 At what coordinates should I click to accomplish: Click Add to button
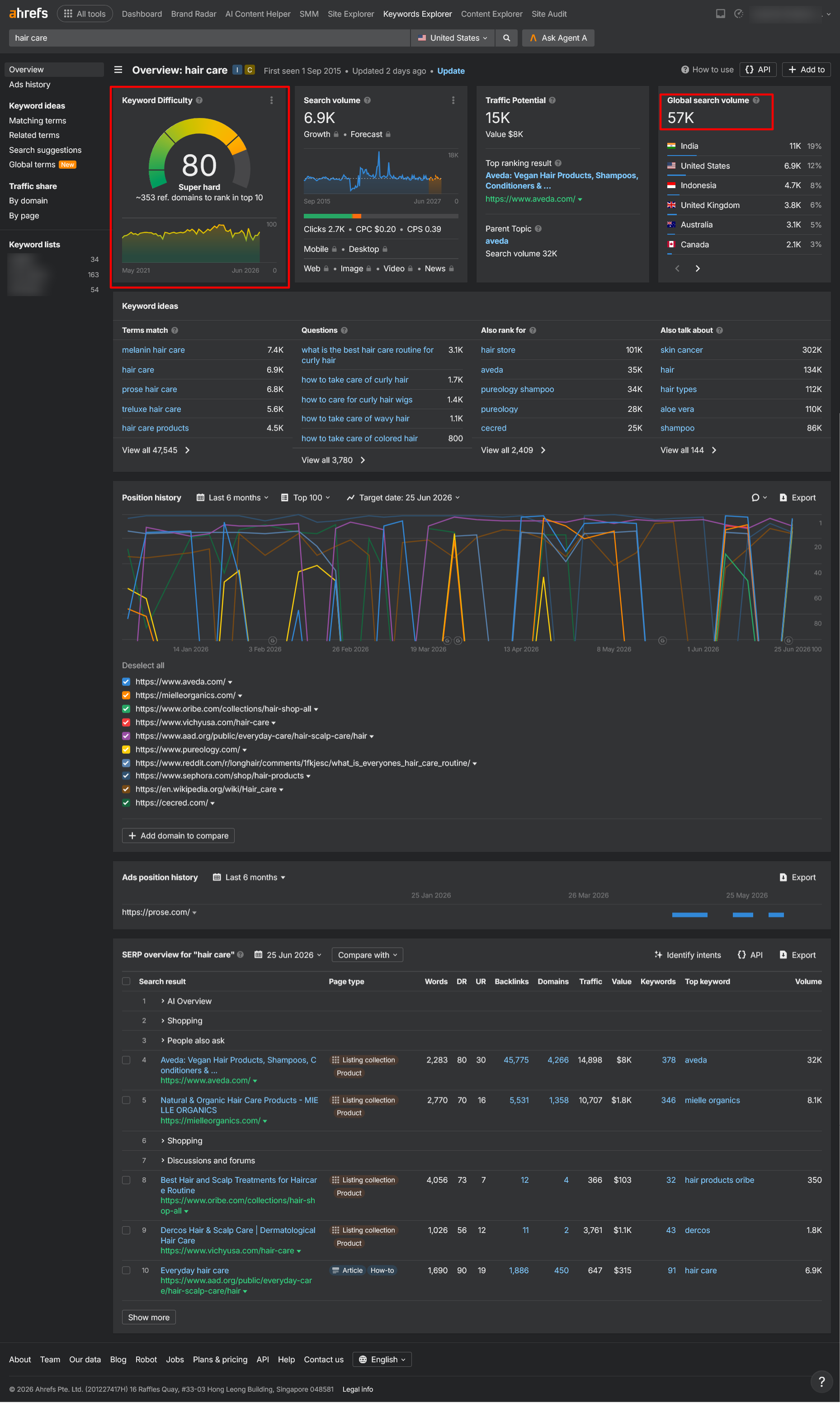point(807,70)
